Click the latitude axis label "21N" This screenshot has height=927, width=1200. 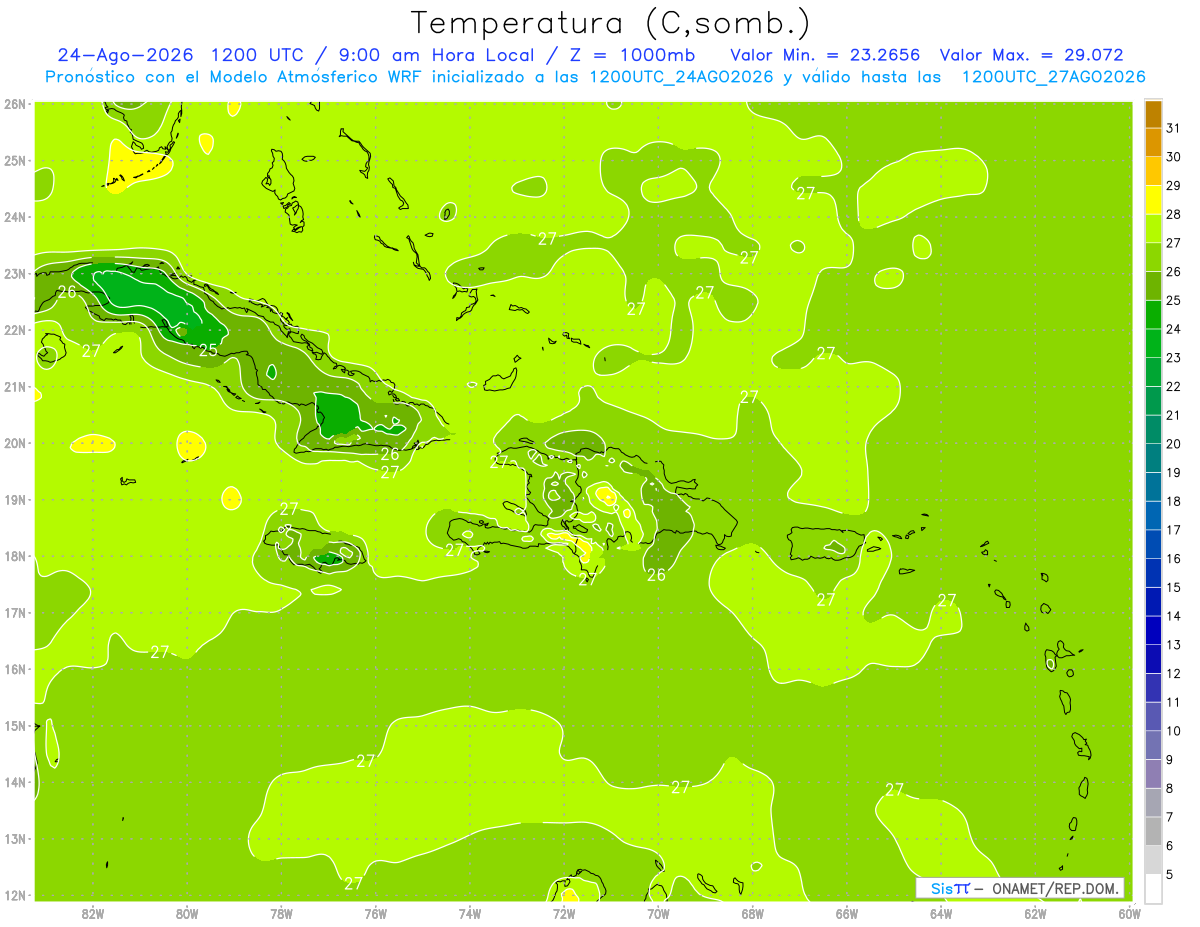pyautogui.click(x=14, y=386)
